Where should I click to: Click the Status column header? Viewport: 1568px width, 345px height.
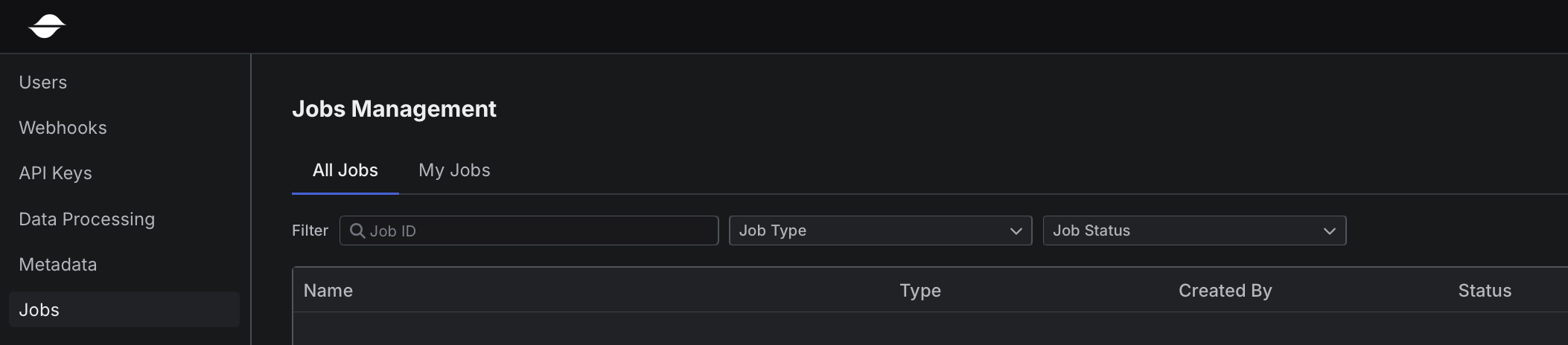tap(1485, 291)
